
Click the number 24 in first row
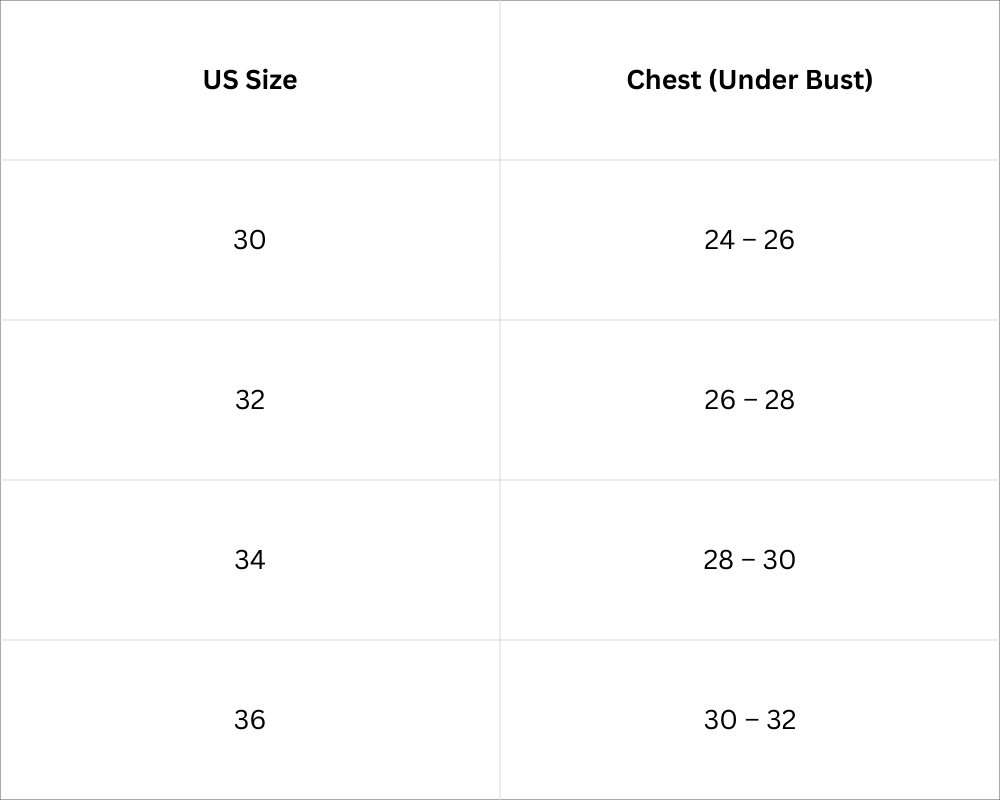coord(719,240)
